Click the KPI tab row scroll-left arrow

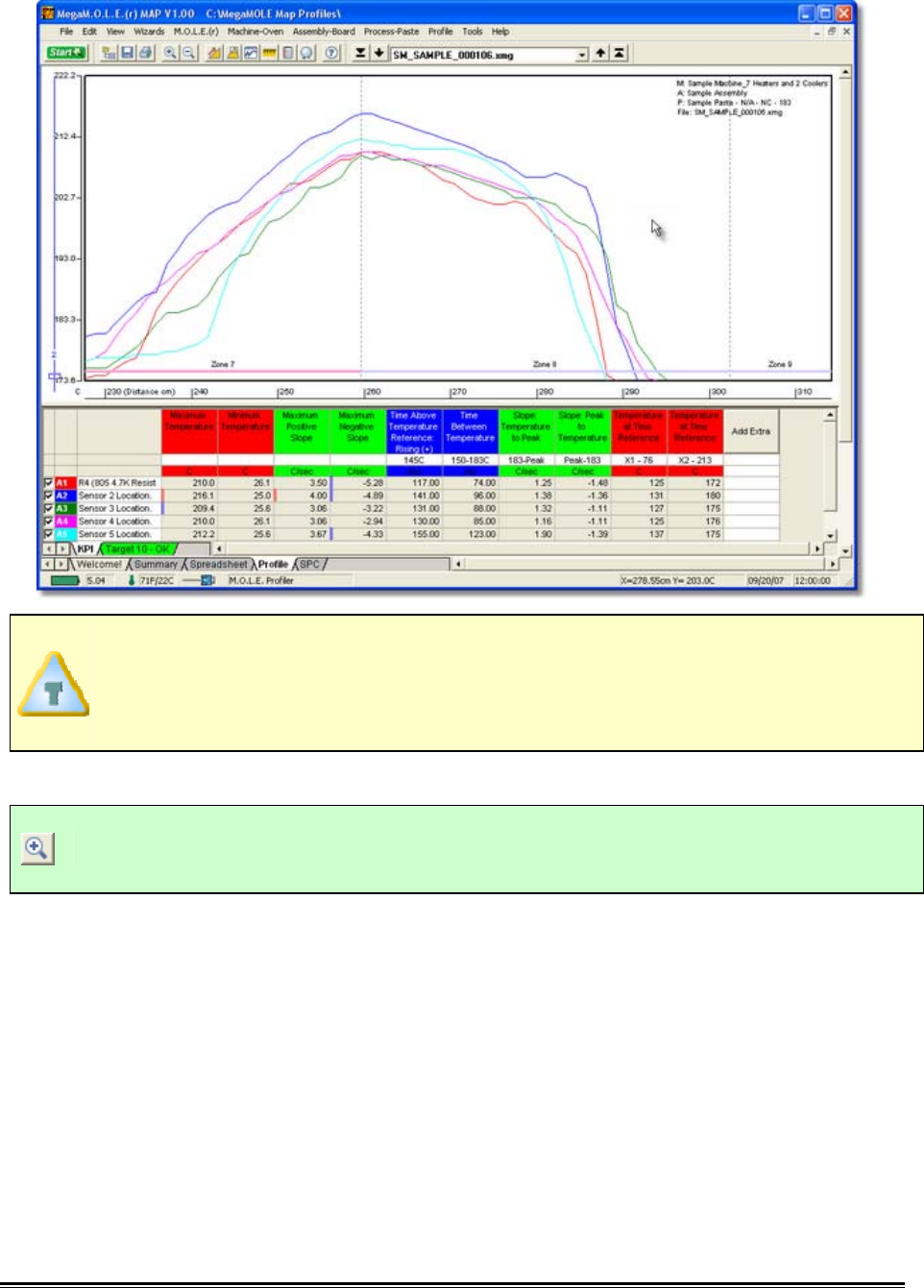pyautogui.click(x=50, y=549)
